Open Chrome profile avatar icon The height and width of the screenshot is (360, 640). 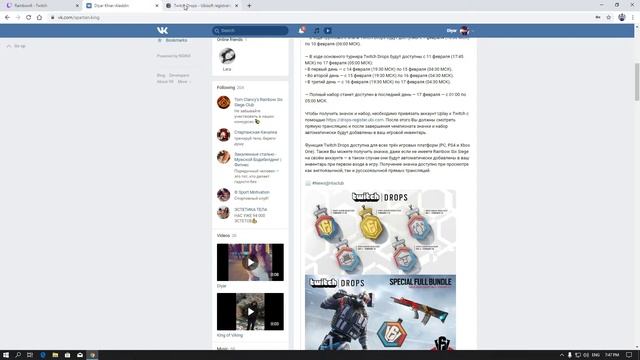pyautogui.click(x=622, y=17)
